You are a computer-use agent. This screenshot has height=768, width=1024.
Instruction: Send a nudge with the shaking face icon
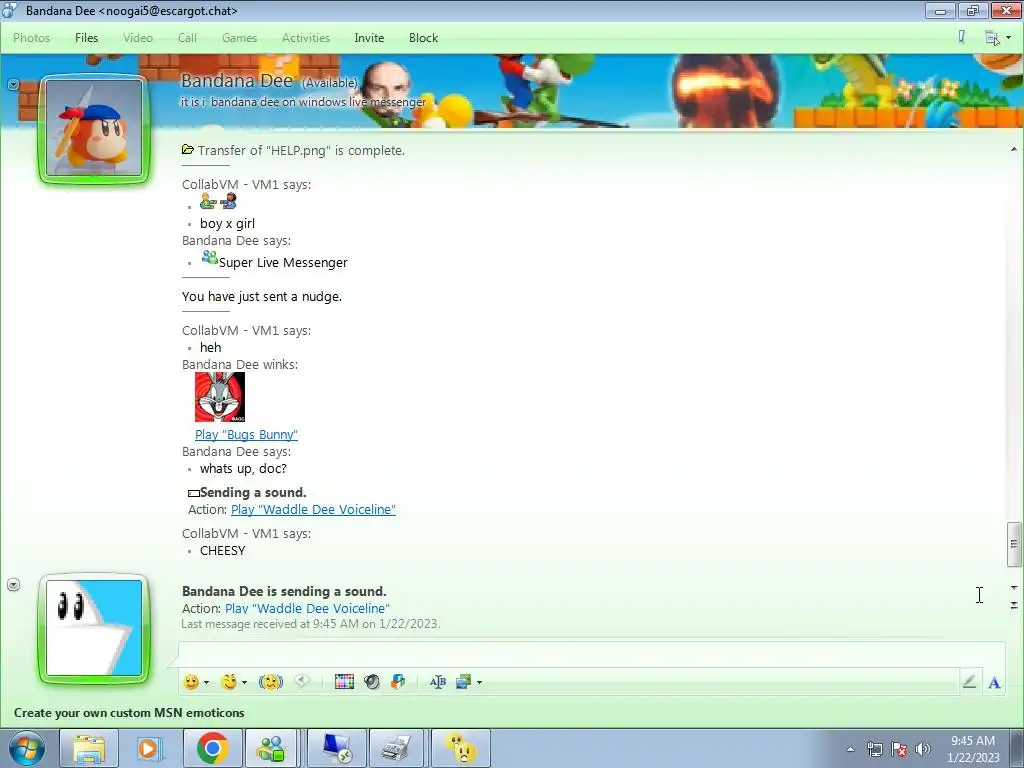271,682
